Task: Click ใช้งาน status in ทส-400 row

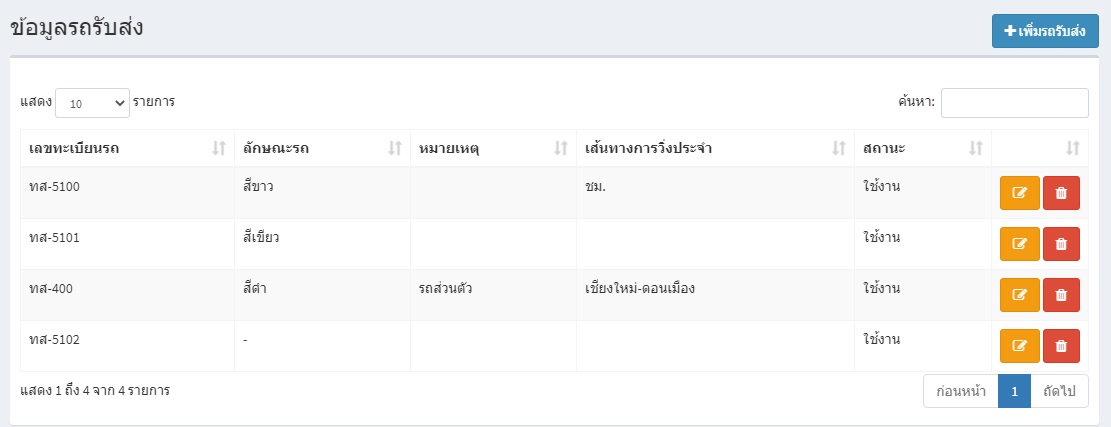Action: pyautogui.click(x=881, y=289)
